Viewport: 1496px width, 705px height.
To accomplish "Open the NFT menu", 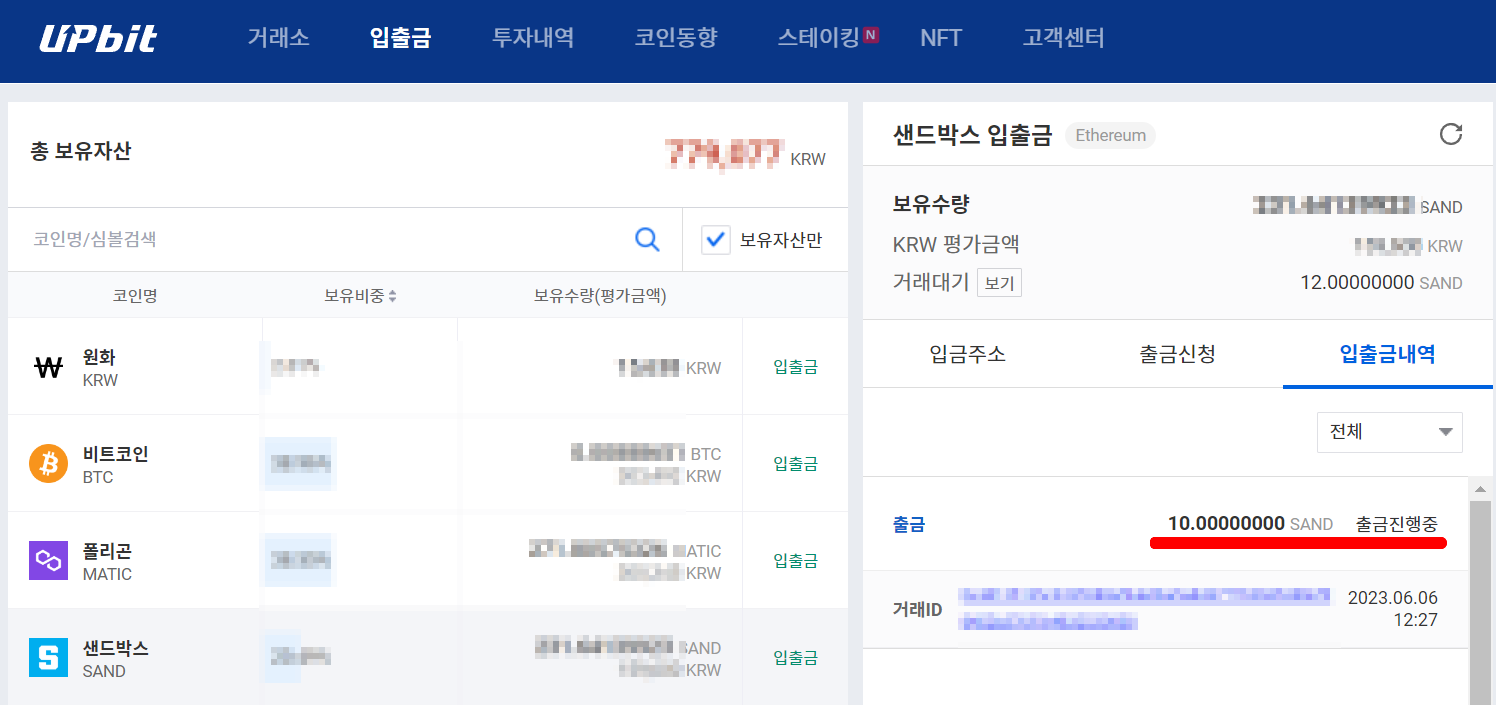I will click(x=941, y=38).
